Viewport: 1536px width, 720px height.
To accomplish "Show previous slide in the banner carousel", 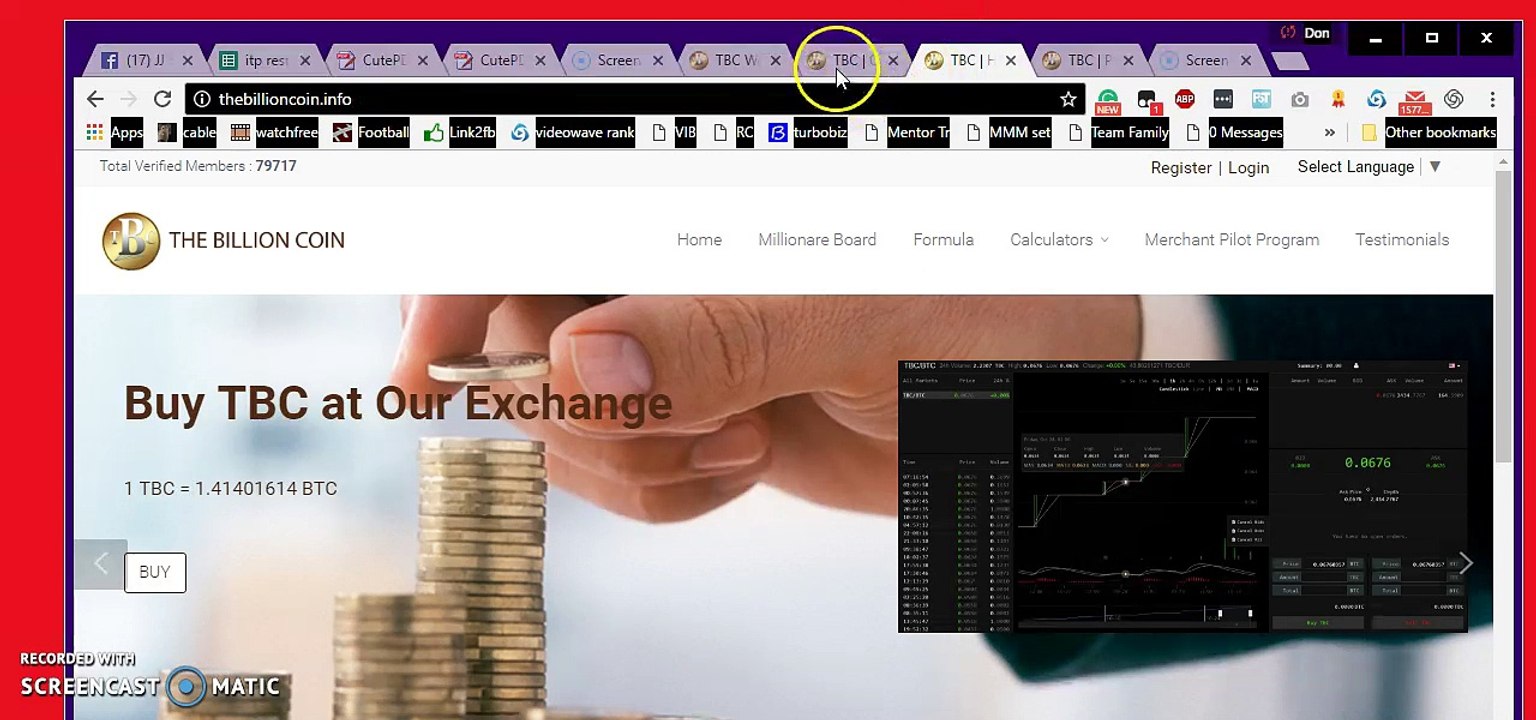I will pos(100,564).
